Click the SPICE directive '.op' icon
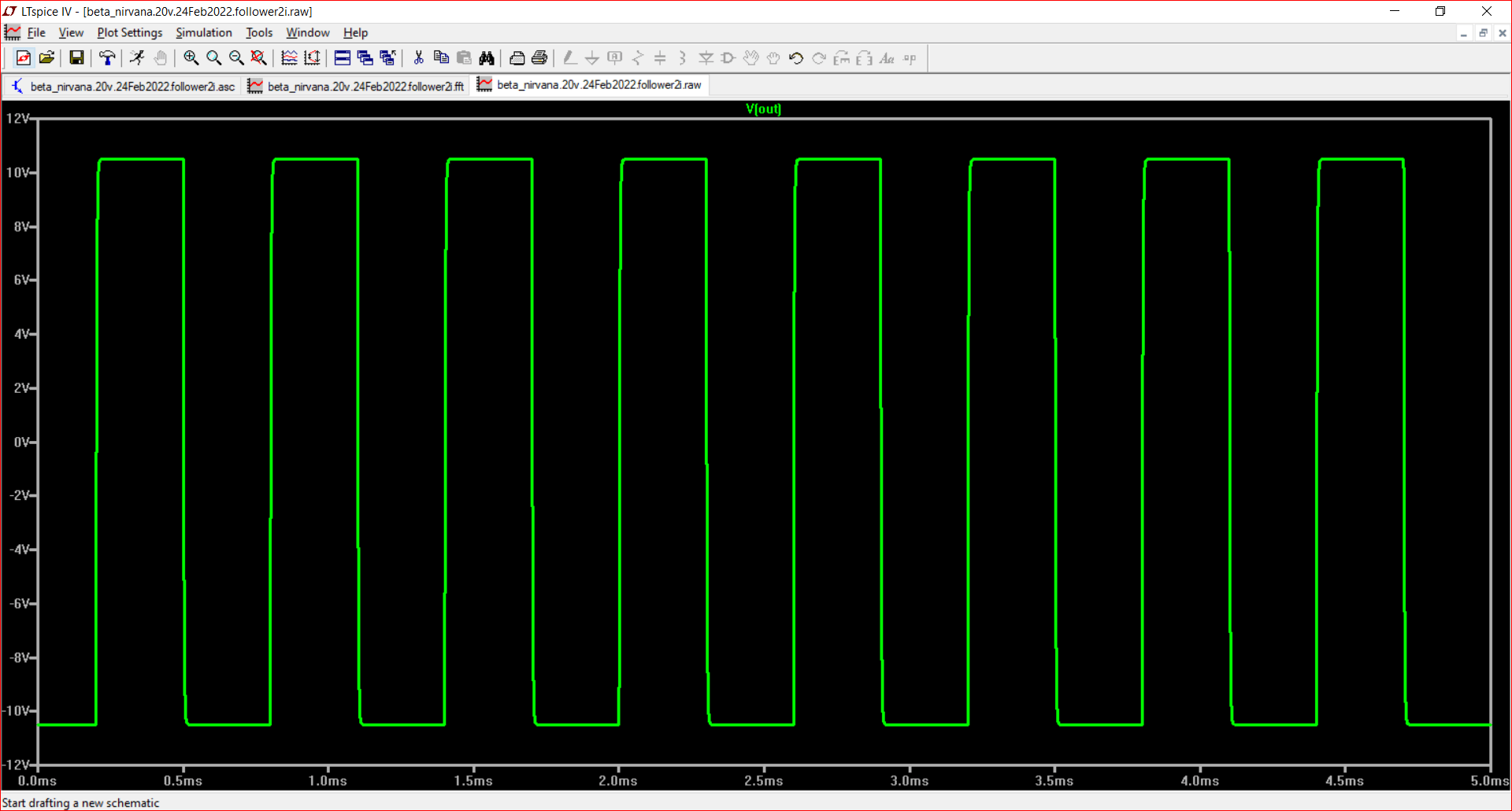Screen dimensions: 1512x811 (910, 58)
